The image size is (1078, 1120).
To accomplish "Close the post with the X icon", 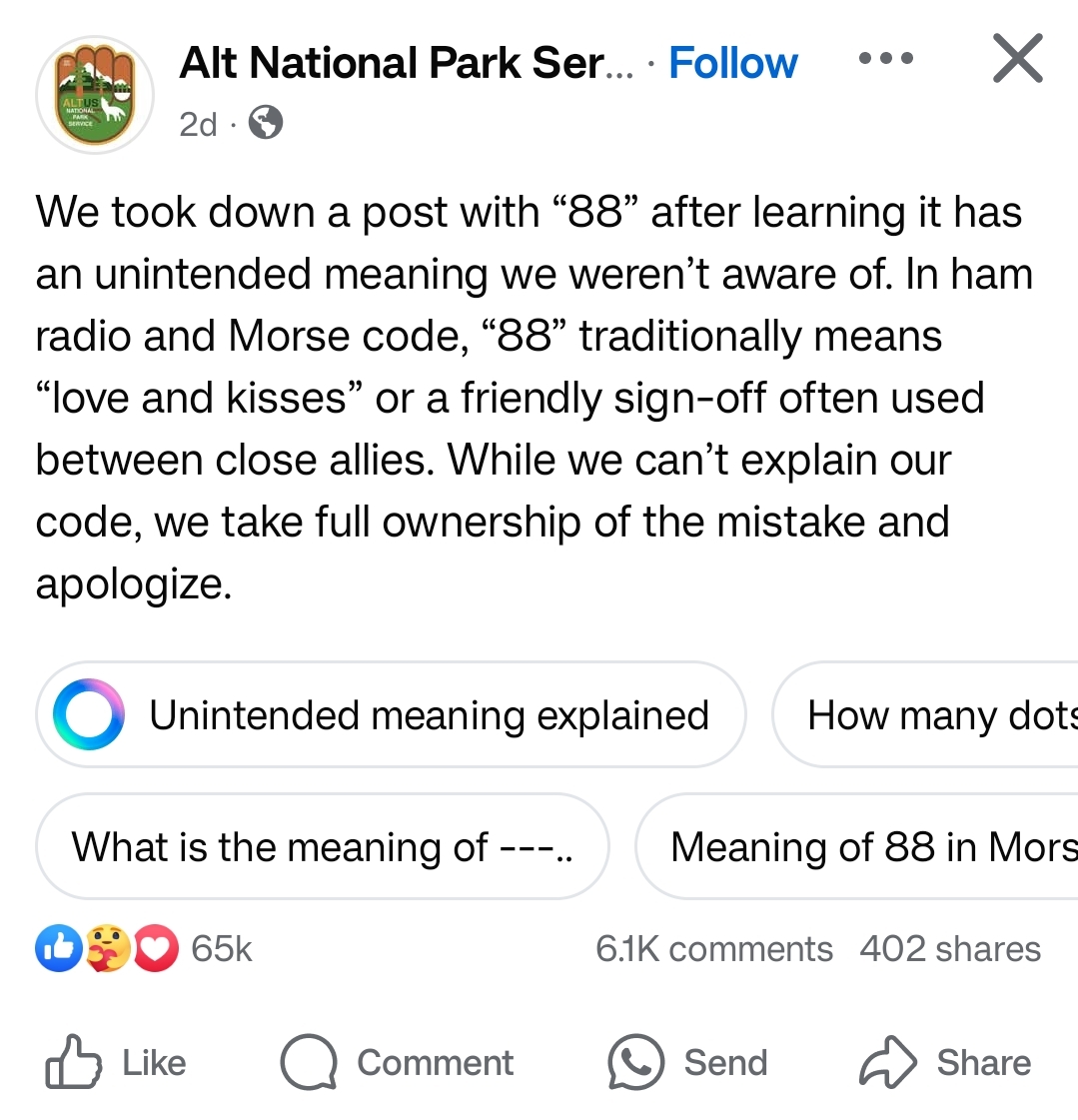I will [1018, 59].
